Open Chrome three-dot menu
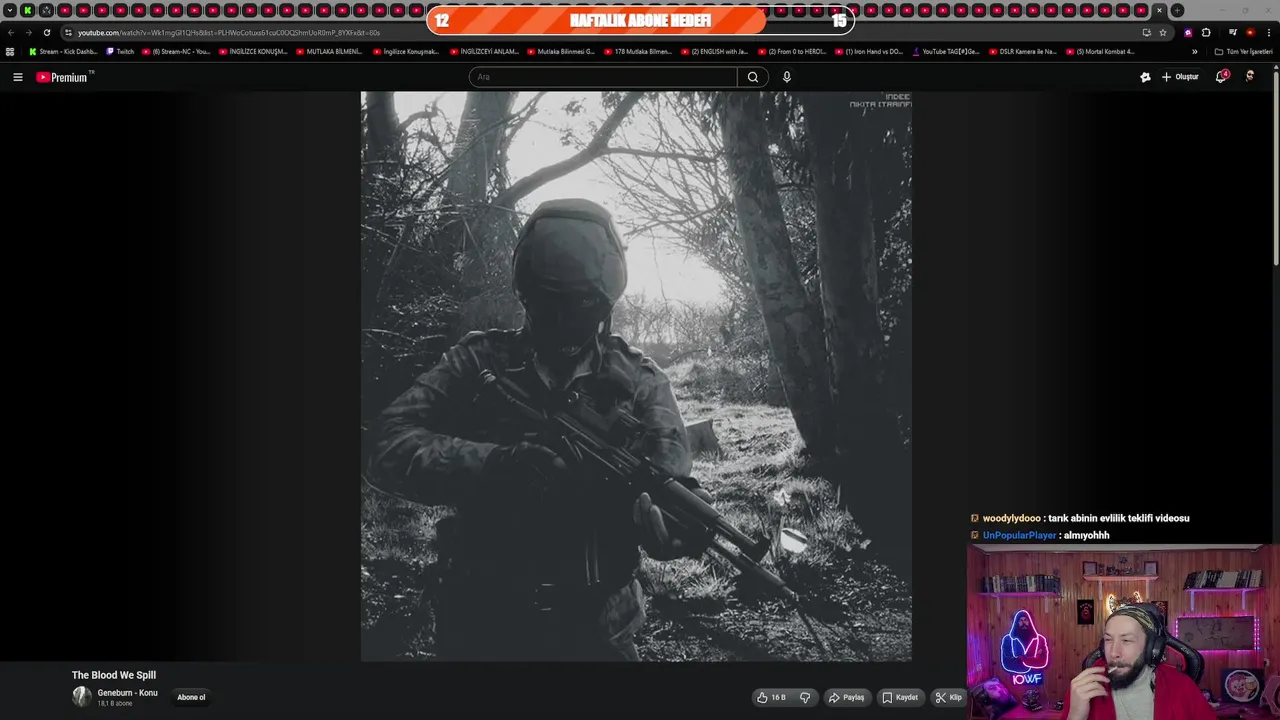This screenshot has width=1280, height=720. click(1268, 32)
